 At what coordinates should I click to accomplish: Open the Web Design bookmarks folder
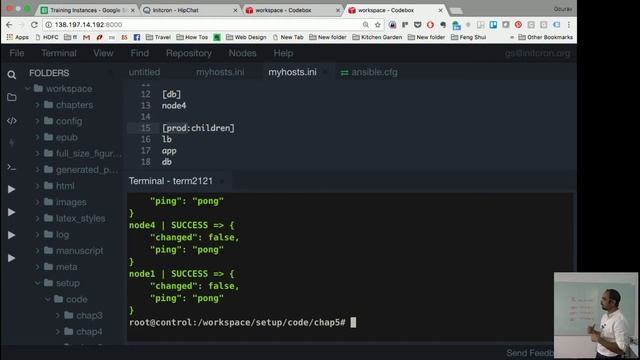[x=246, y=37]
